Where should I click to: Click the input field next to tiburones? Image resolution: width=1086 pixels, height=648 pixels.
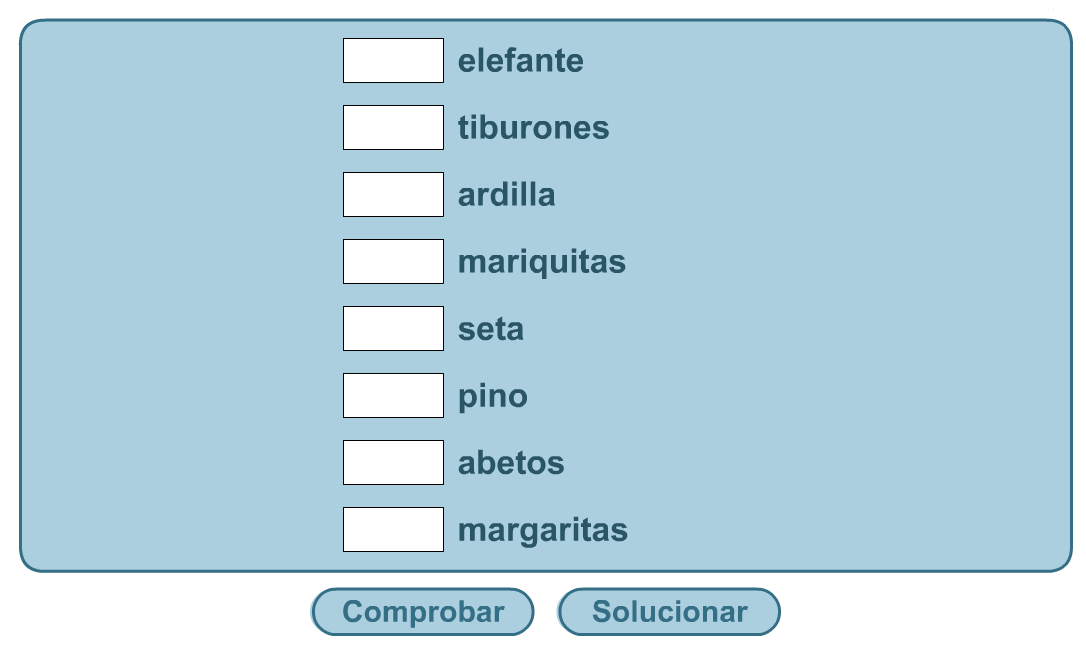(x=393, y=127)
